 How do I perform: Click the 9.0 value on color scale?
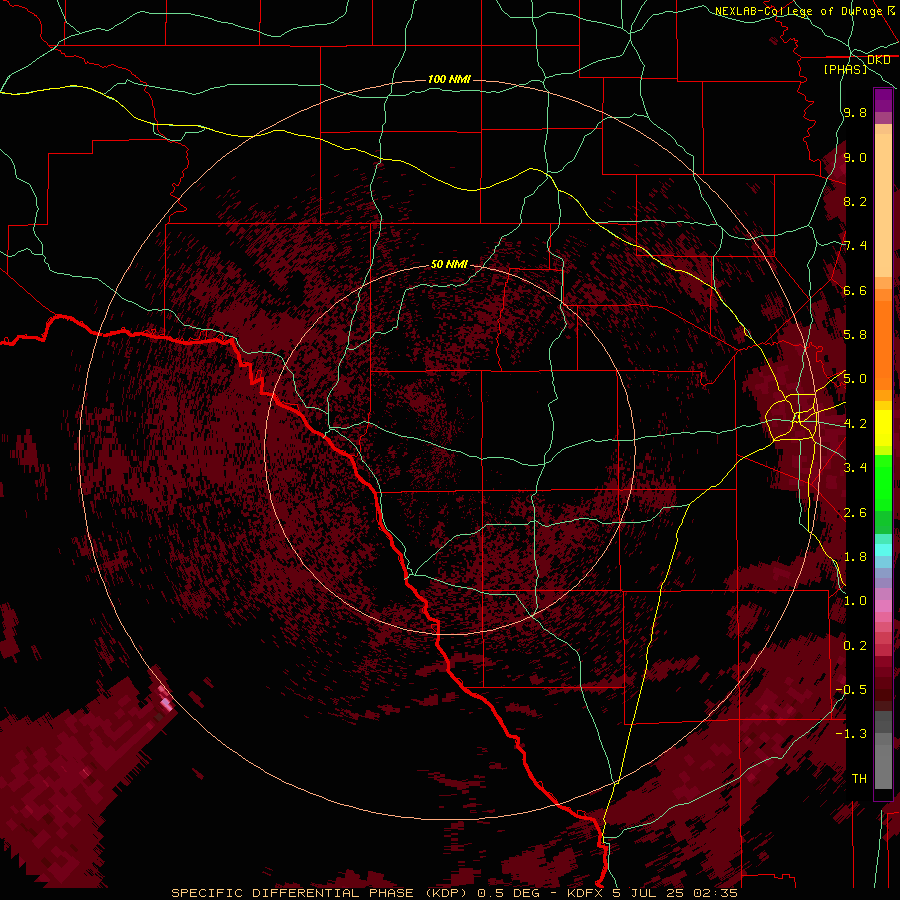point(855,157)
